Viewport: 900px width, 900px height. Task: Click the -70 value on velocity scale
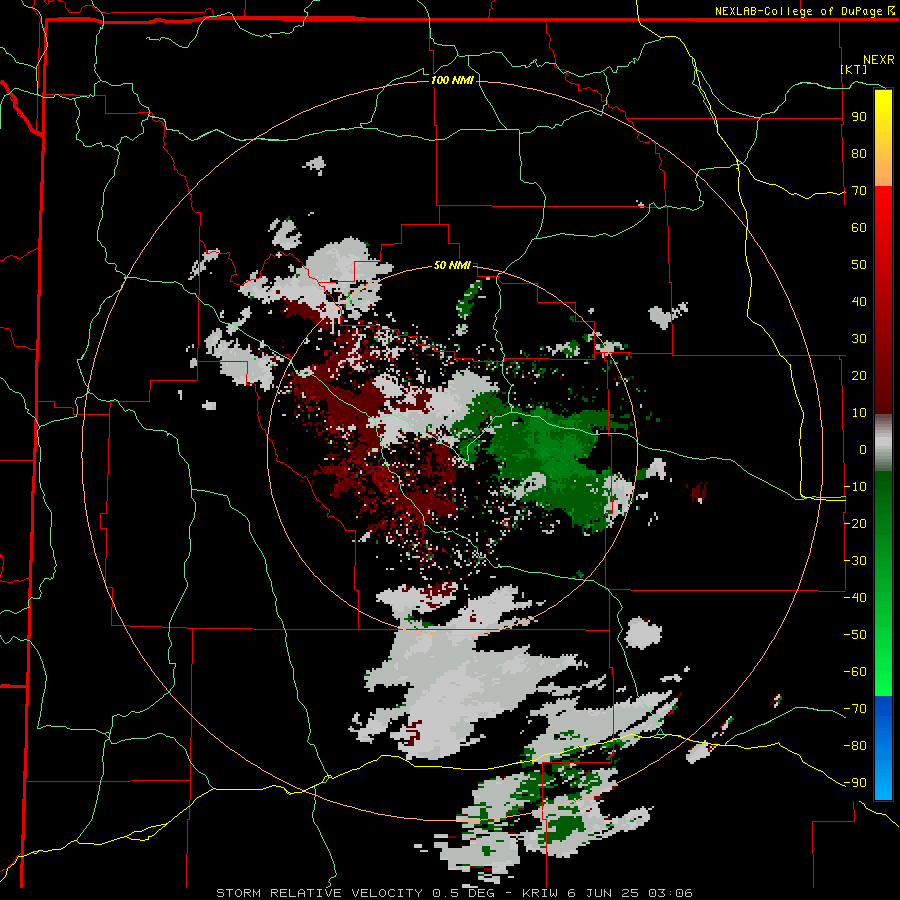855,709
